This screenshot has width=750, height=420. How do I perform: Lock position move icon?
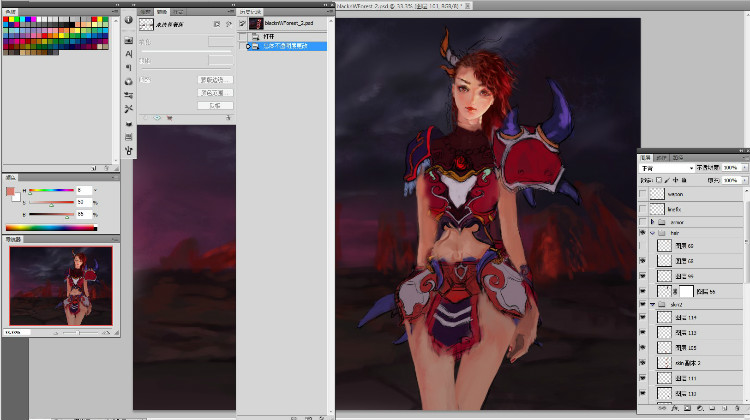675,180
